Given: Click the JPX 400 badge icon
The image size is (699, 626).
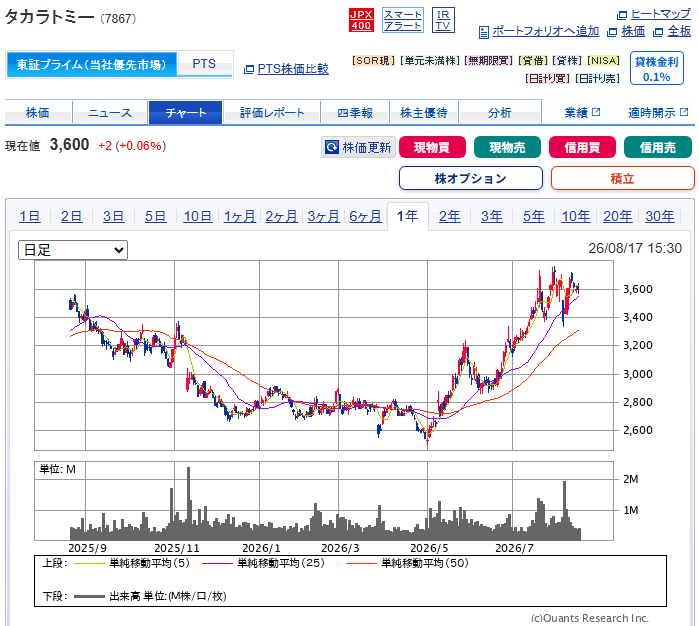Looking at the screenshot, I should 361,20.
